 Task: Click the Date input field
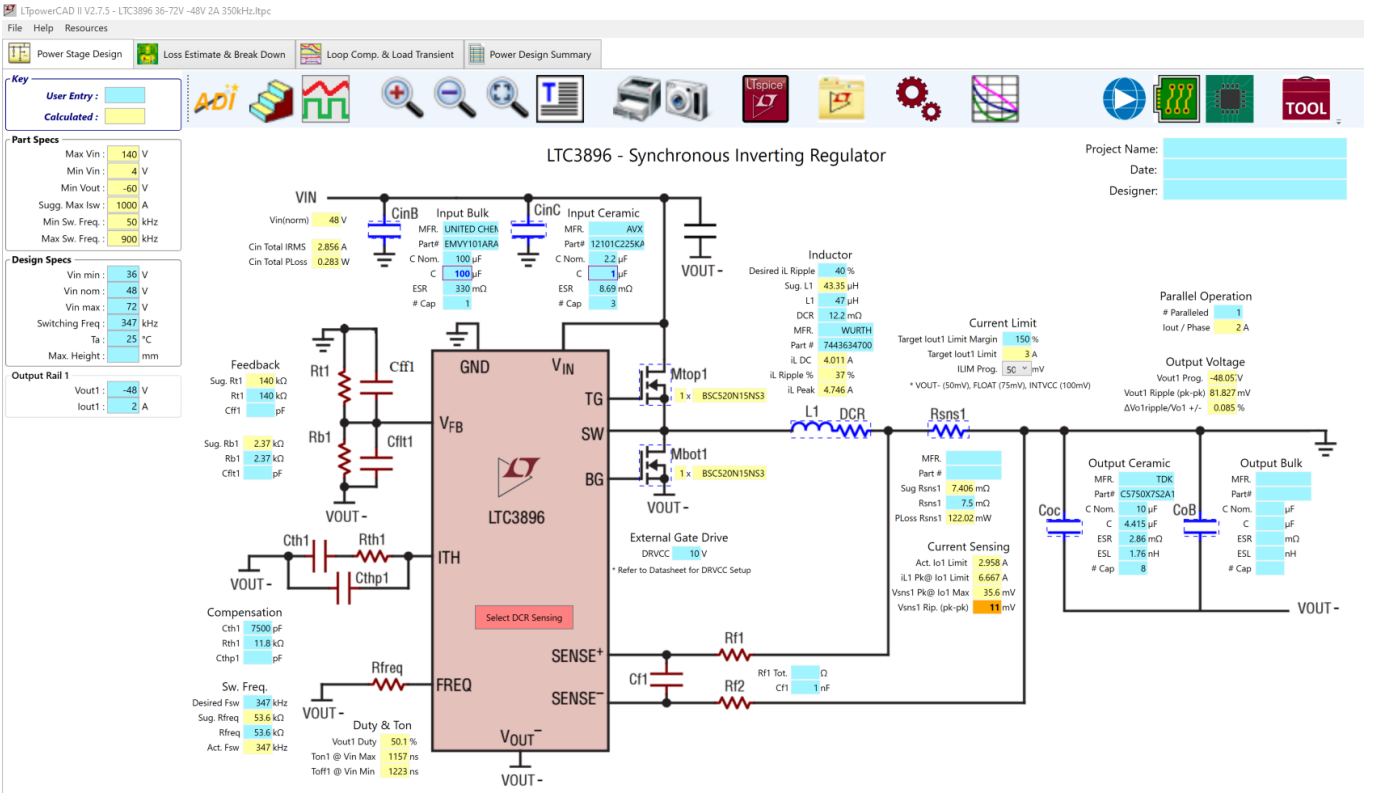(1254, 169)
